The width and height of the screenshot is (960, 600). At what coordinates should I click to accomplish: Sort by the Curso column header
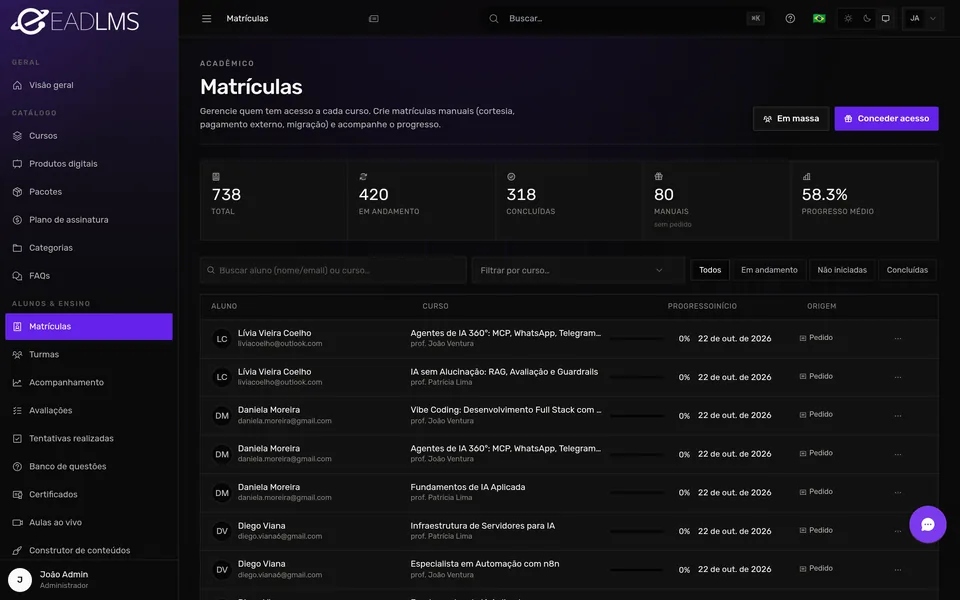click(x=435, y=306)
